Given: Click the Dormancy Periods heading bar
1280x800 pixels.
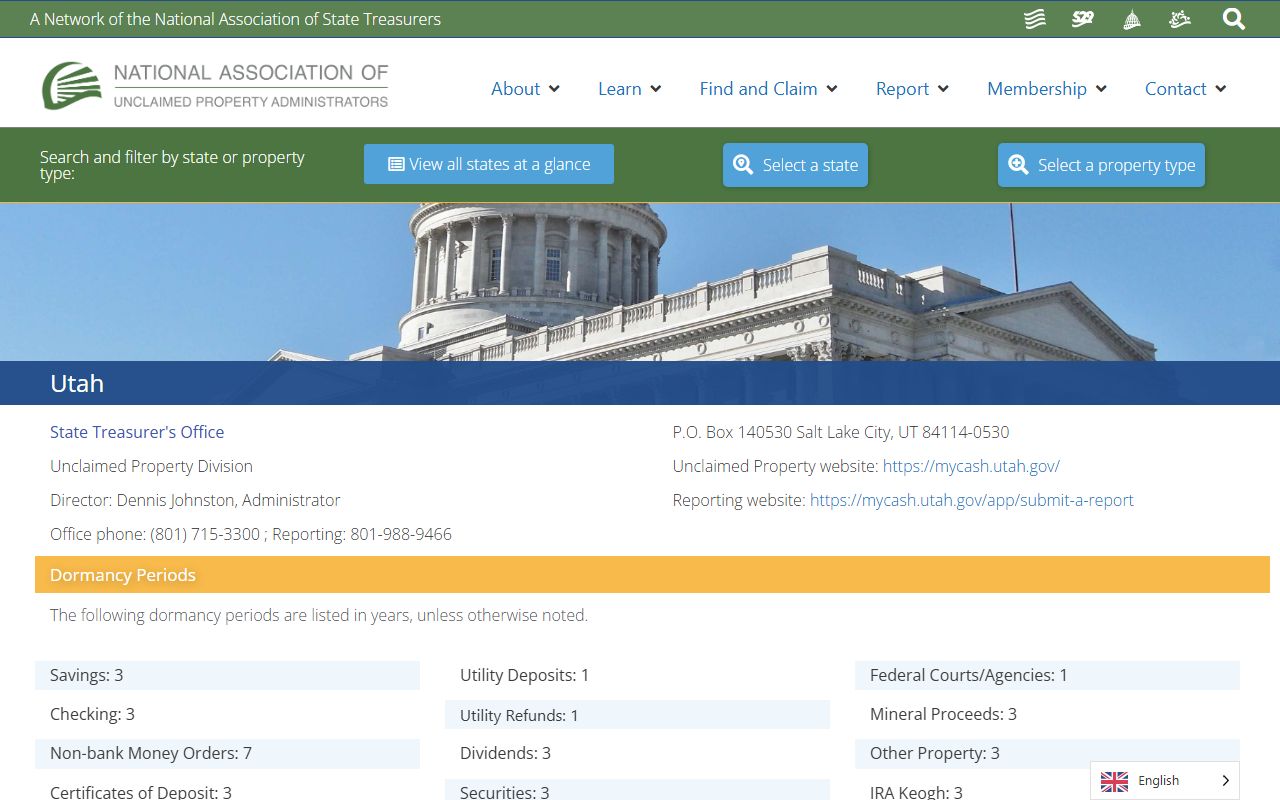Looking at the screenshot, I should (652, 575).
